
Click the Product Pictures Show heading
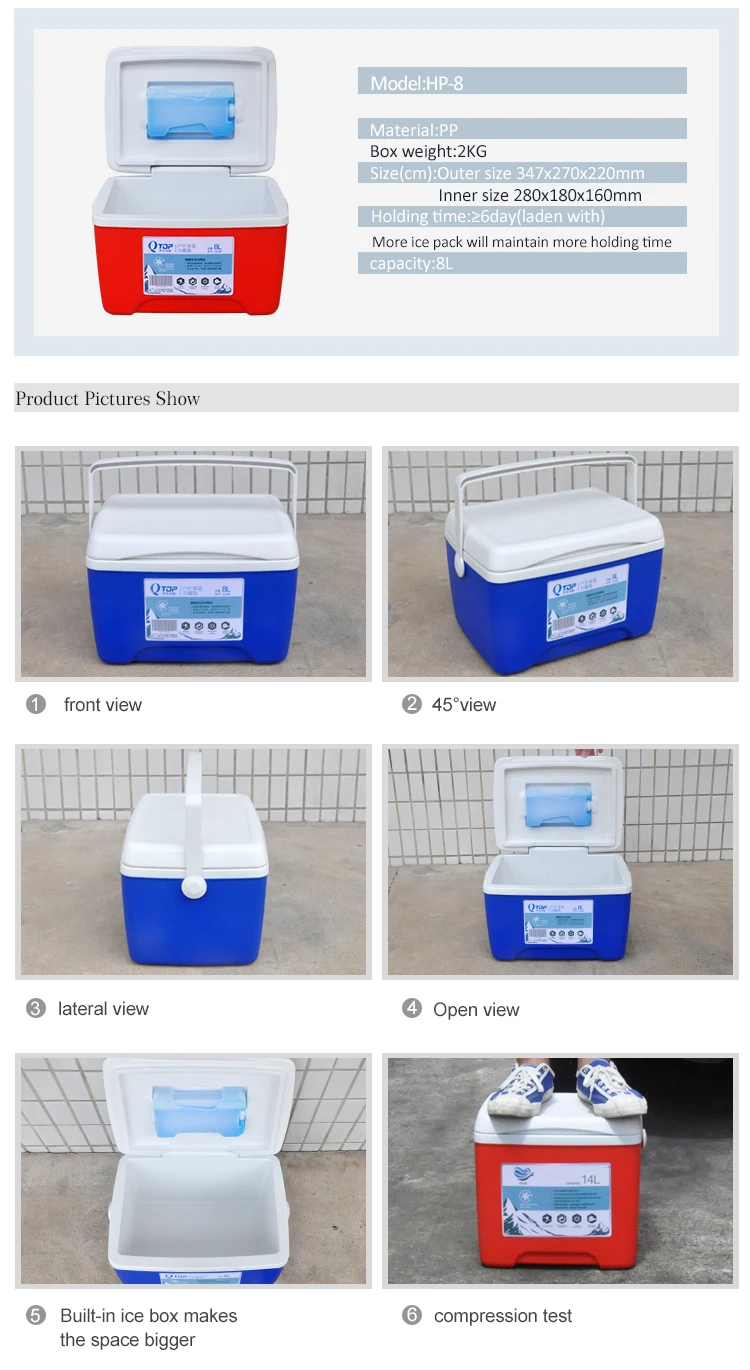[x=108, y=398]
